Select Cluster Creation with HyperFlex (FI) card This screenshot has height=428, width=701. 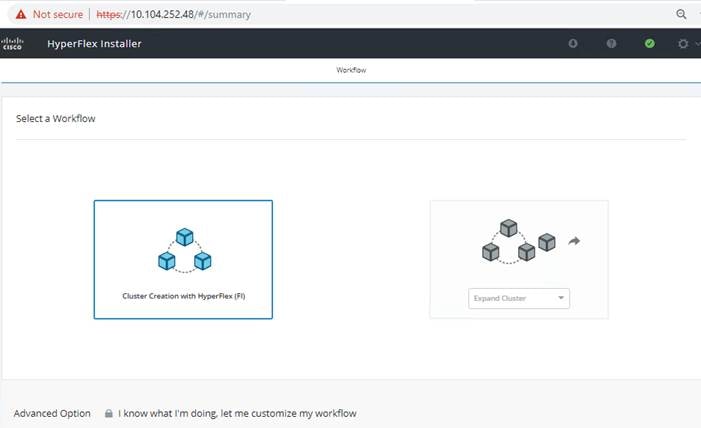(183, 259)
